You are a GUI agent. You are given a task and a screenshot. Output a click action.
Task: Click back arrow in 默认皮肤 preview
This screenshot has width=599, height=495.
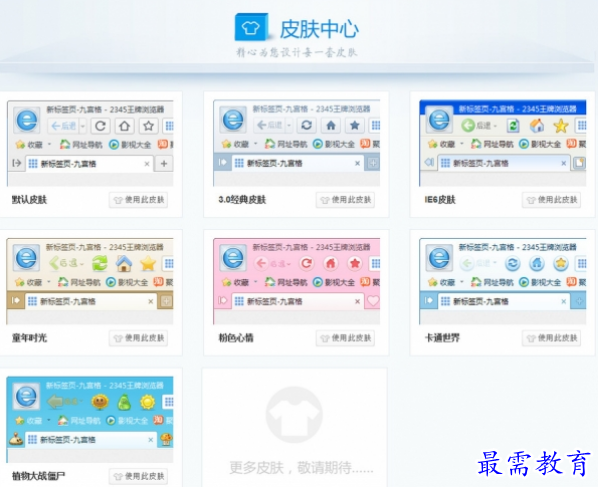[63, 126]
